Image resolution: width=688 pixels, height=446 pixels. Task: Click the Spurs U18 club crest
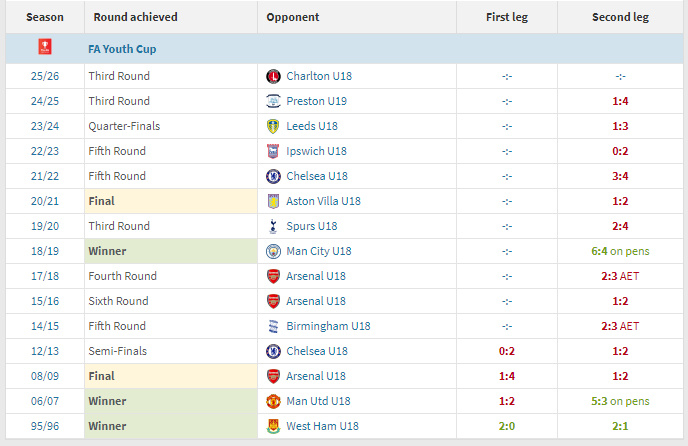point(273,226)
